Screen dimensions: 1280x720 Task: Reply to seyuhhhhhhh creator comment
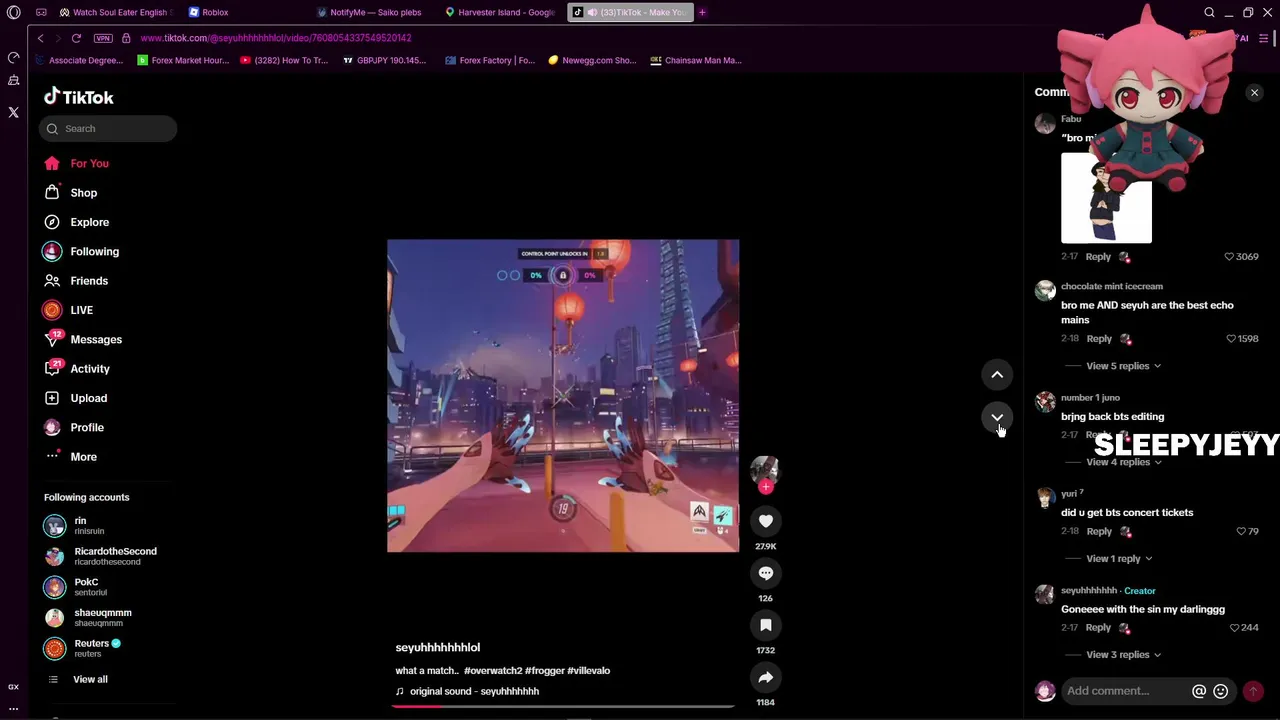(1098, 628)
